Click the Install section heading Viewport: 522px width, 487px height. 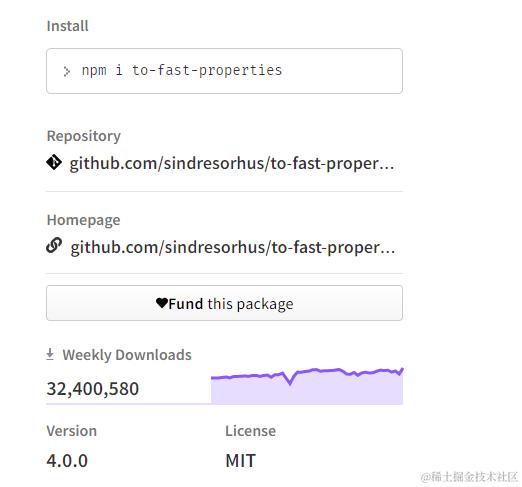click(68, 26)
